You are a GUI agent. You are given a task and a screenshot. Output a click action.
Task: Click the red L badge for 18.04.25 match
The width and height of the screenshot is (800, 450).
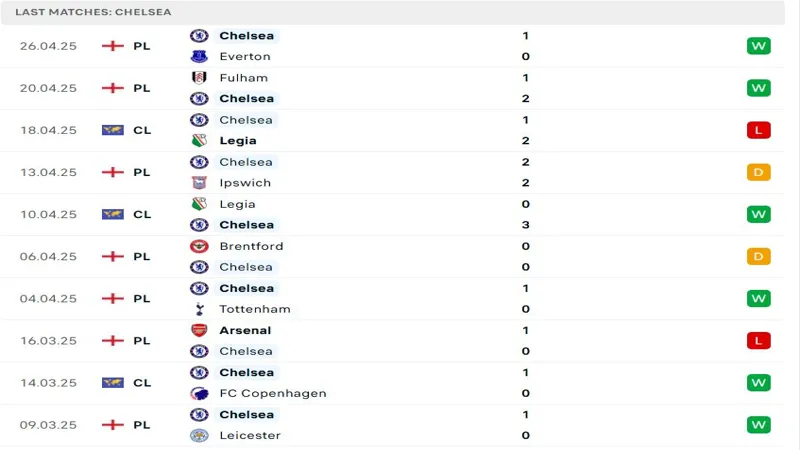coord(758,130)
